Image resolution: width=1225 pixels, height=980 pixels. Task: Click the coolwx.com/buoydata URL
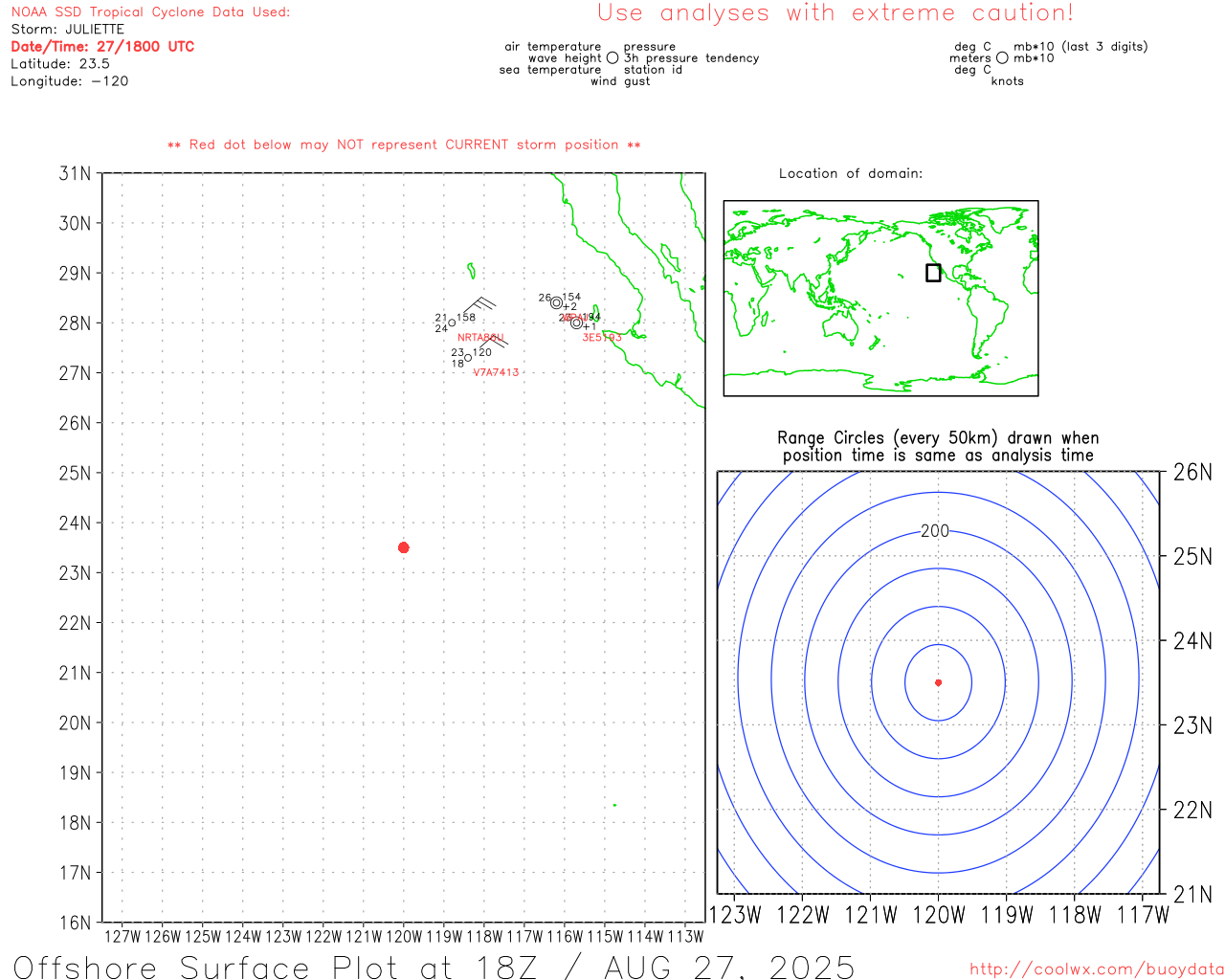1097,969
